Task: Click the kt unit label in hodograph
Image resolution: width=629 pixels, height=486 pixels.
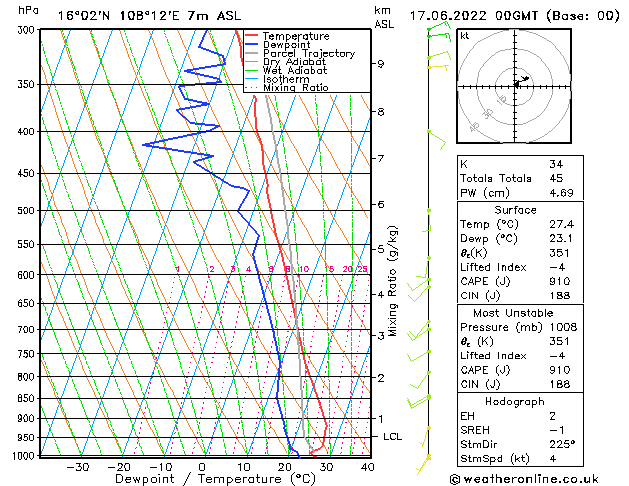Action: (465, 36)
